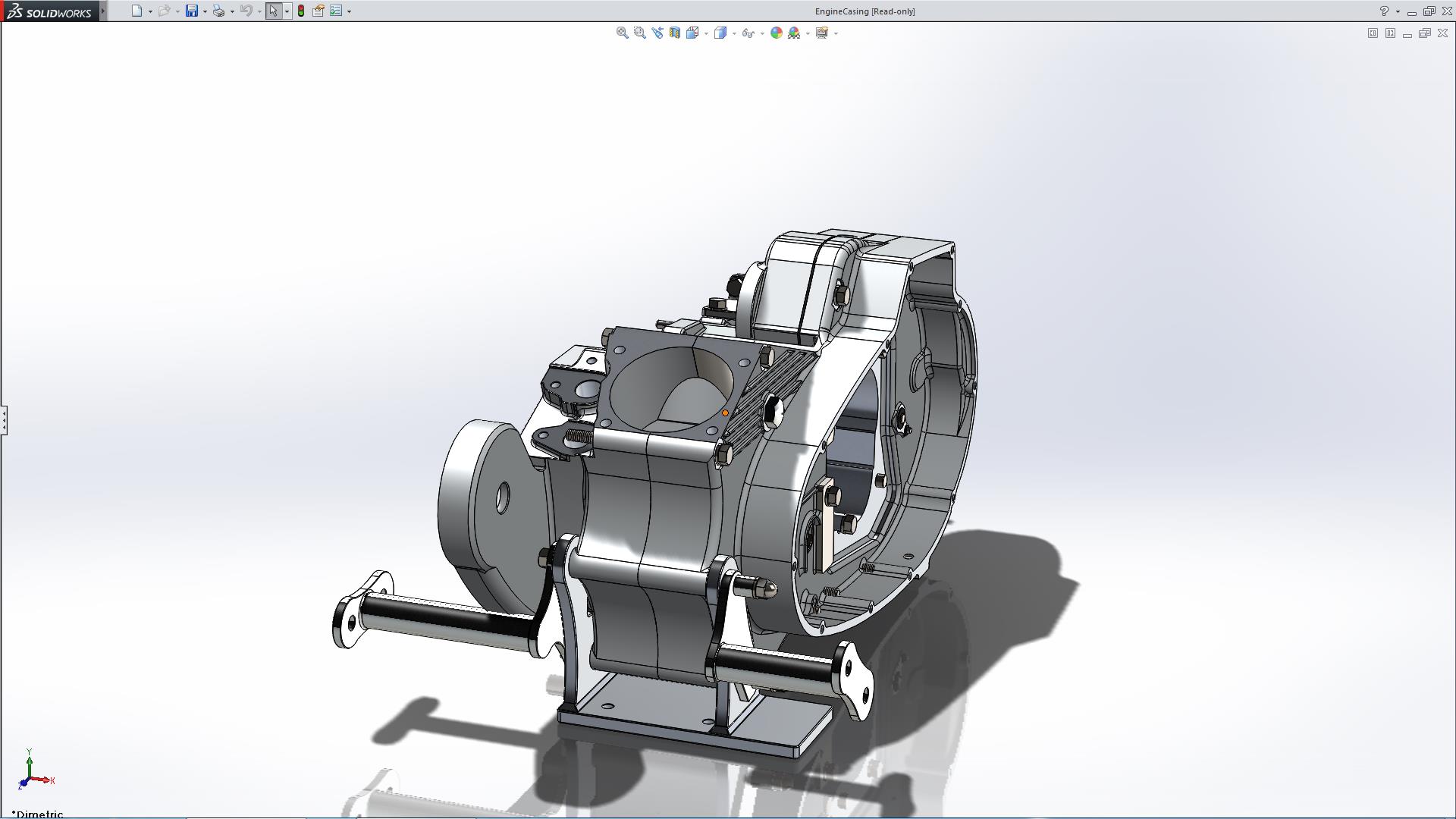Click the Zoom to Fit icon
1456x819 pixels.
point(622,33)
